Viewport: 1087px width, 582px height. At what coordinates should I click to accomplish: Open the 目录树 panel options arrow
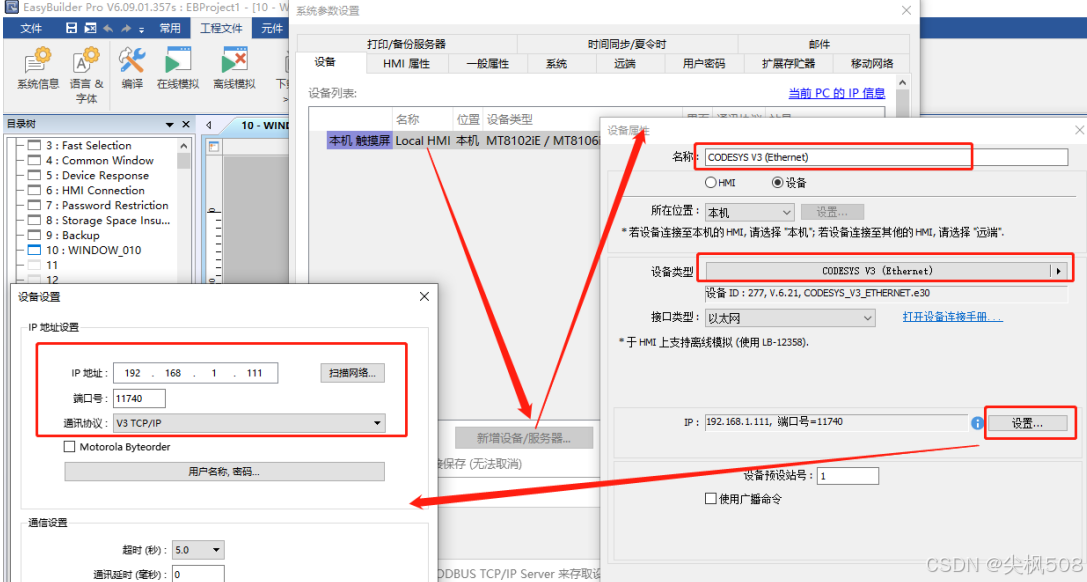(x=170, y=125)
